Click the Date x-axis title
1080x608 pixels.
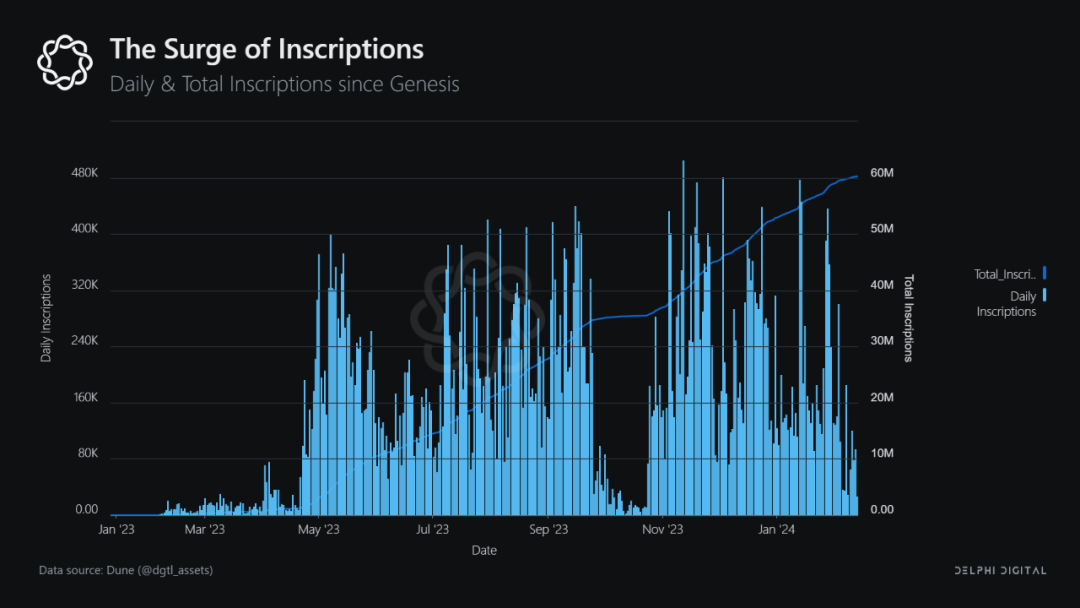pos(484,550)
